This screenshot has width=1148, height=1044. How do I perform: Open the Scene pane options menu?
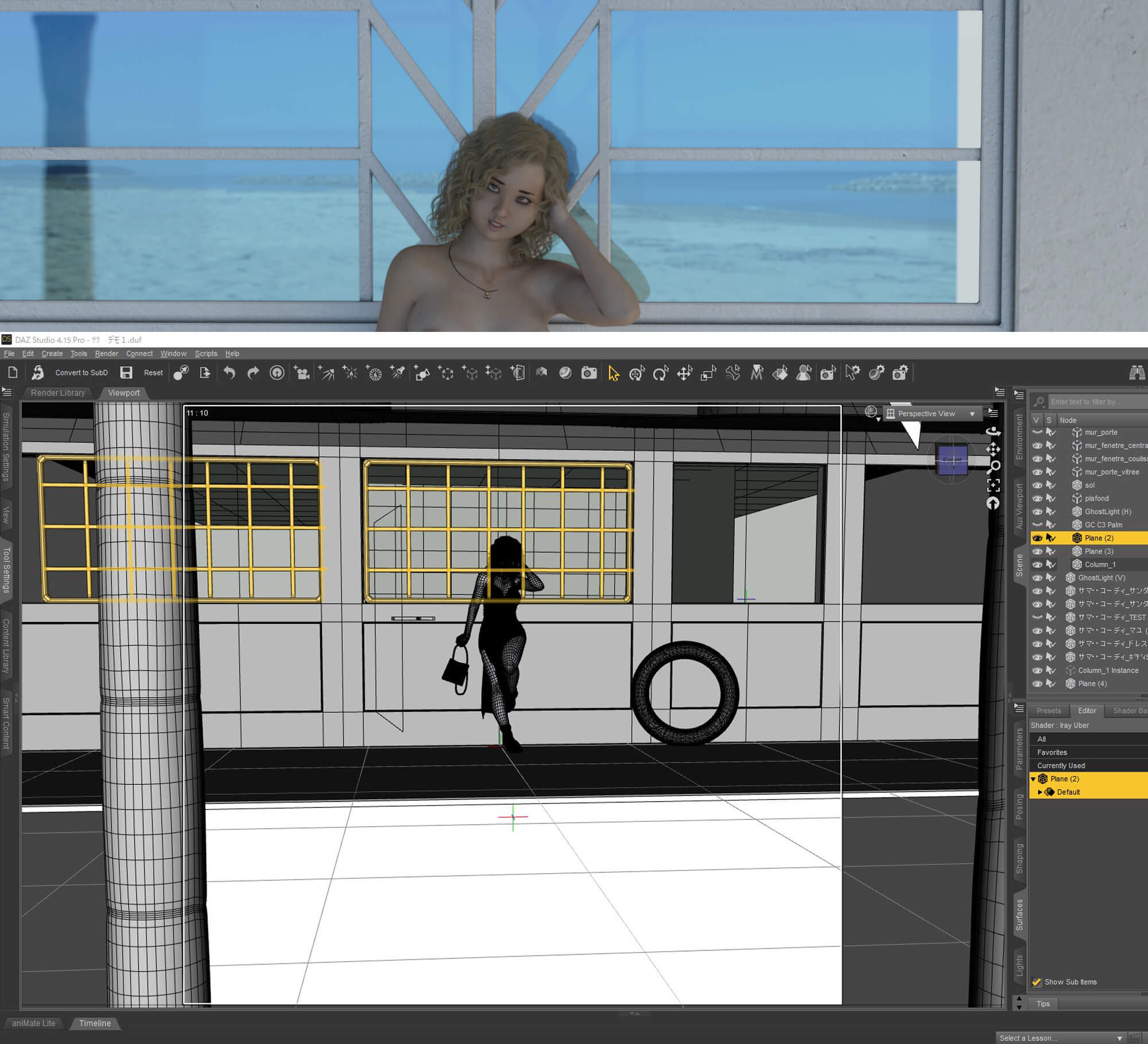tap(1019, 395)
